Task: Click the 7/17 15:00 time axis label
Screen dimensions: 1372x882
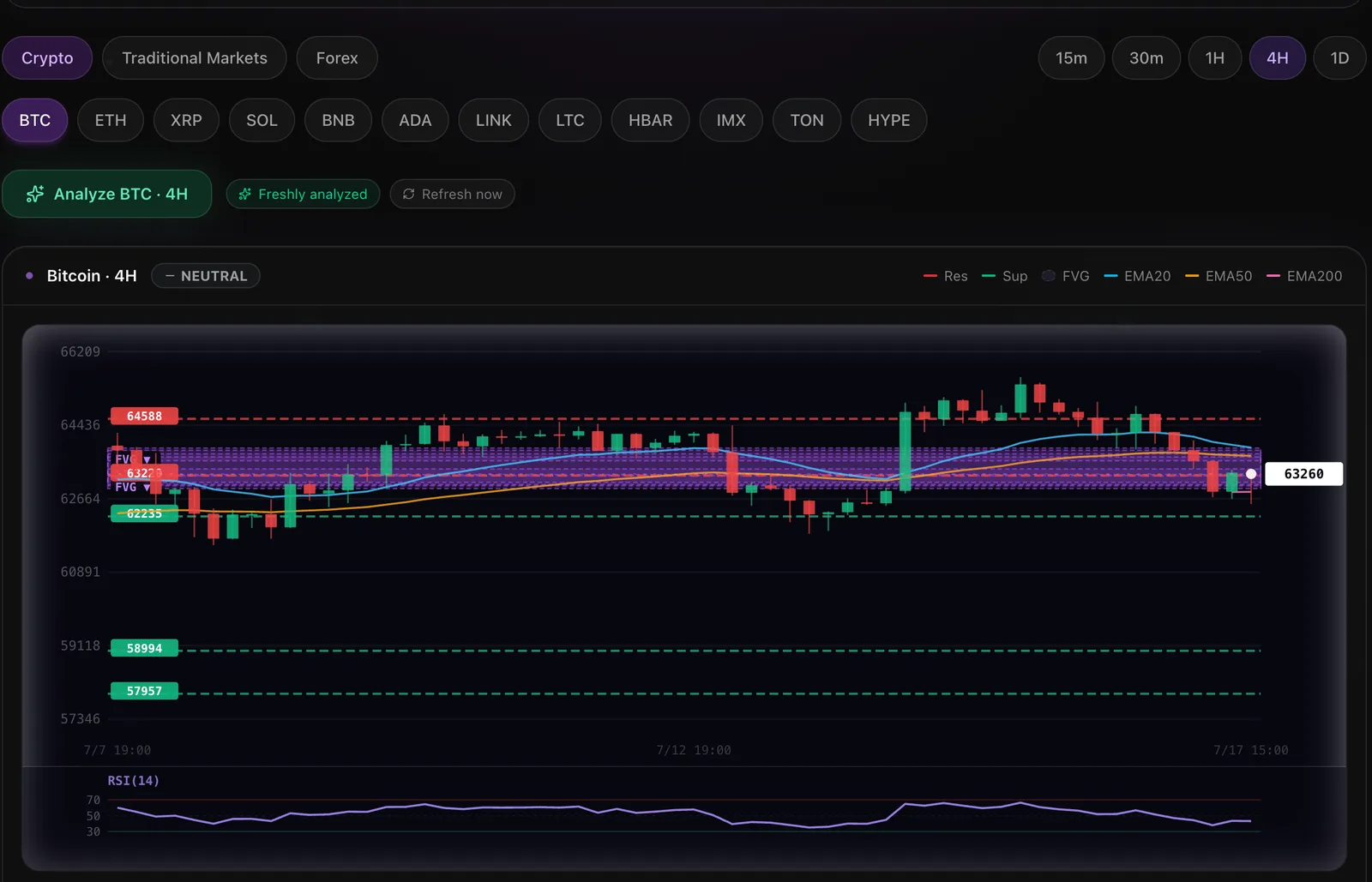Action: [x=1250, y=750]
